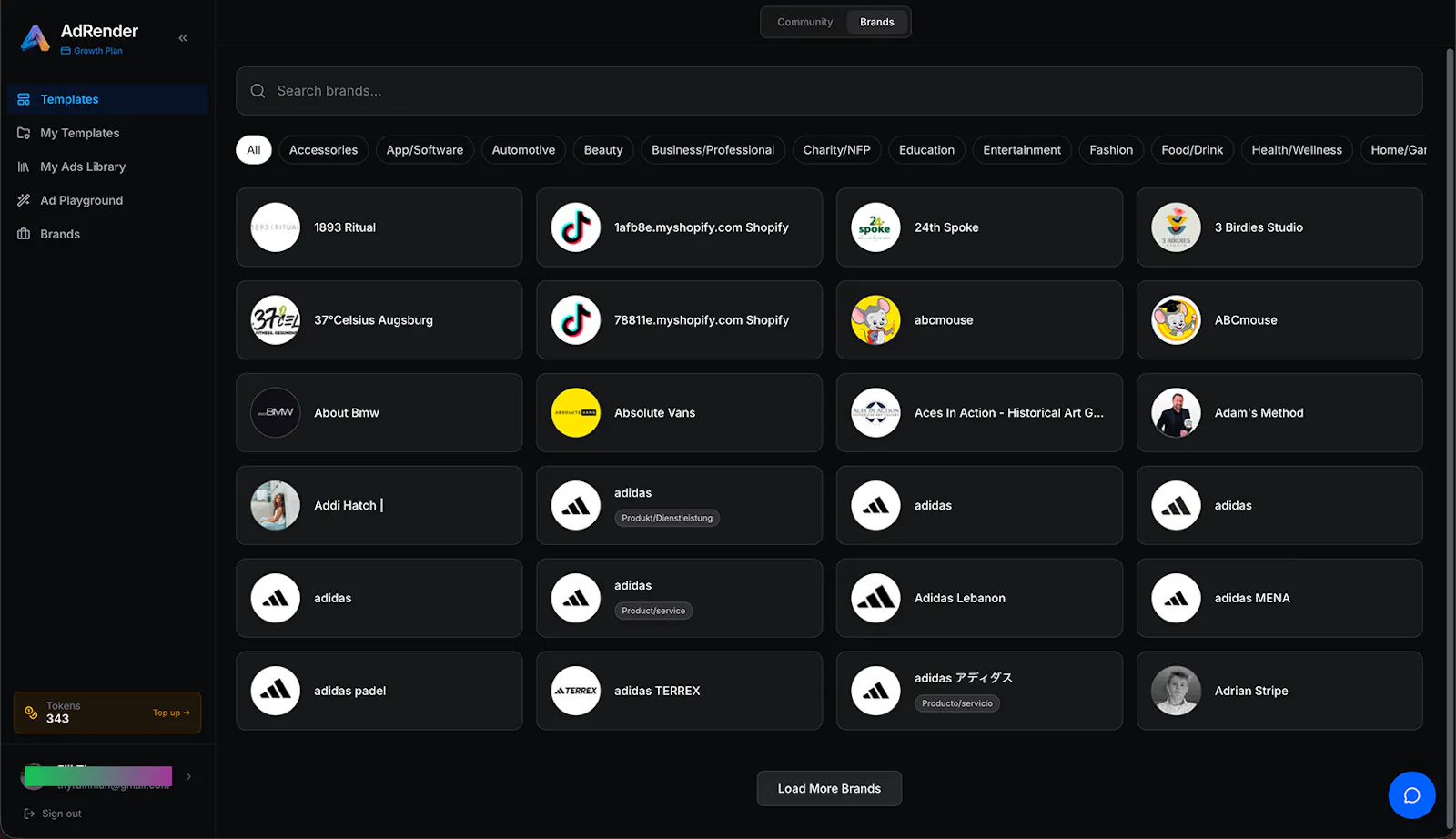This screenshot has height=839, width=1456.
Task: Click the My Ads Library icon
Action: tap(24, 167)
